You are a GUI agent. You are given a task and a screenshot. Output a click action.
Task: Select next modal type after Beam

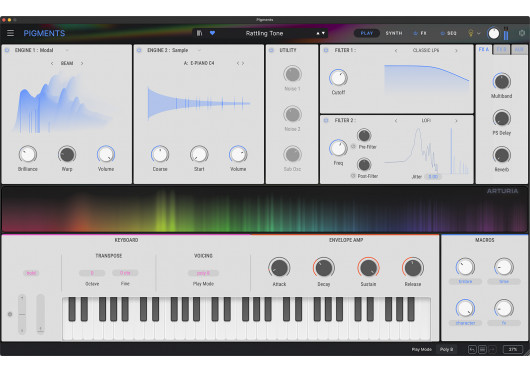click(x=82, y=63)
